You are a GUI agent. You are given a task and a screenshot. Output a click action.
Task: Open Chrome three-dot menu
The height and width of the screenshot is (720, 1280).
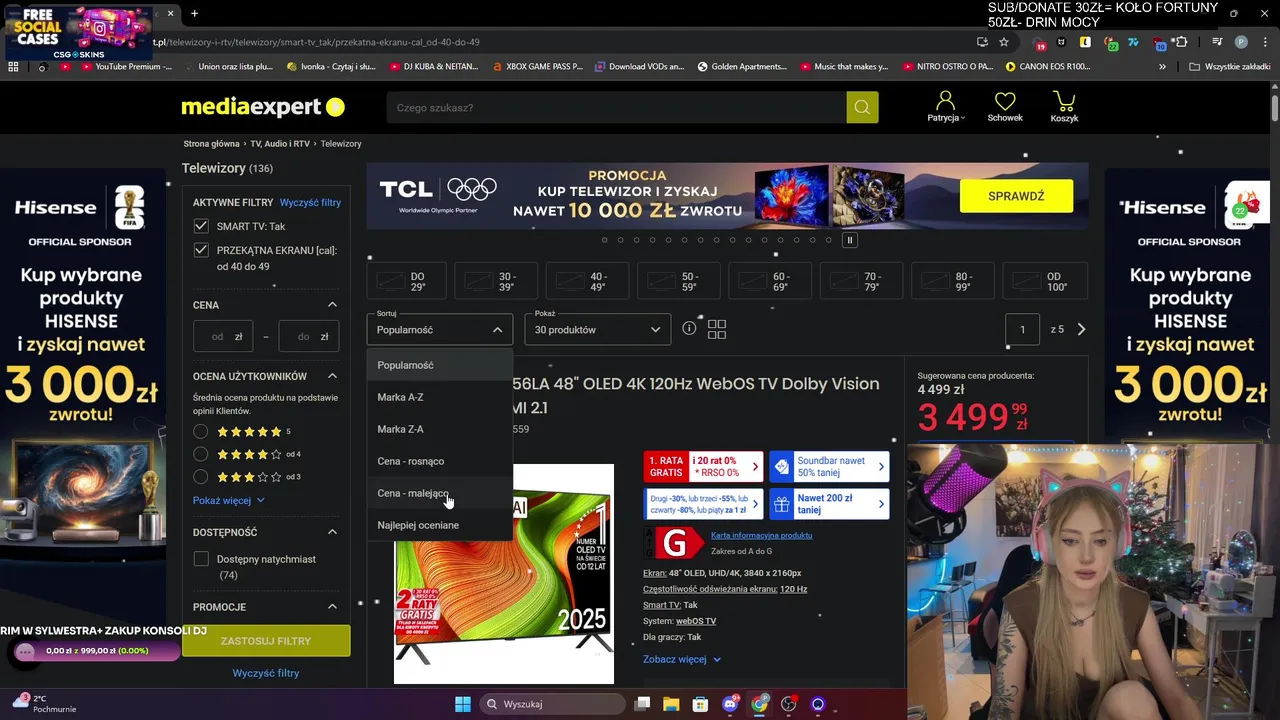tap(1265, 42)
